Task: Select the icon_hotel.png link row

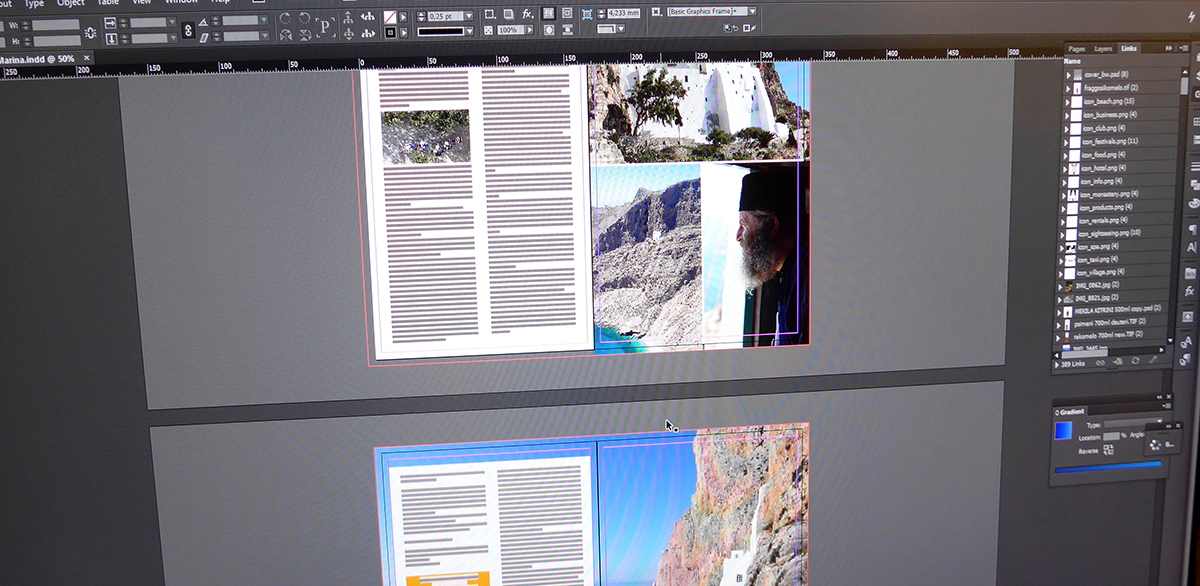Action: click(x=1120, y=168)
